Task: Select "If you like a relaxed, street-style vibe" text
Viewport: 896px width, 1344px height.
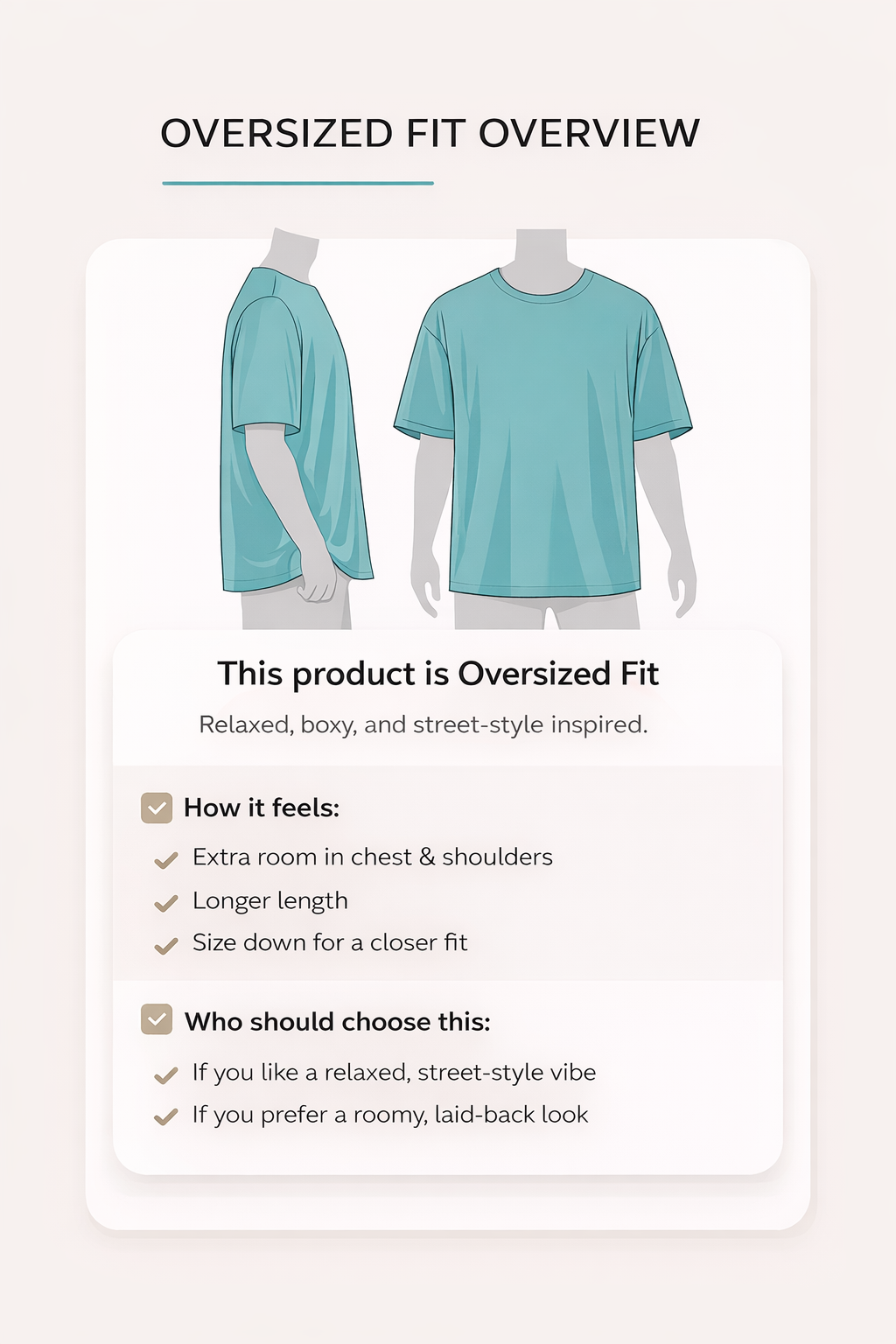Action: pyautogui.click(x=394, y=1072)
